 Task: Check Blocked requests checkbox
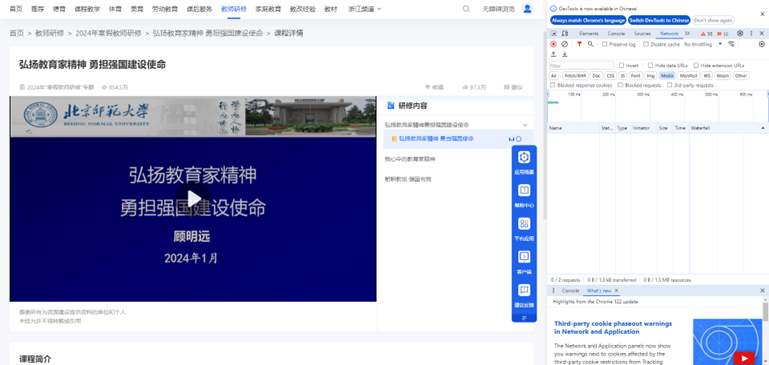click(620, 85)
